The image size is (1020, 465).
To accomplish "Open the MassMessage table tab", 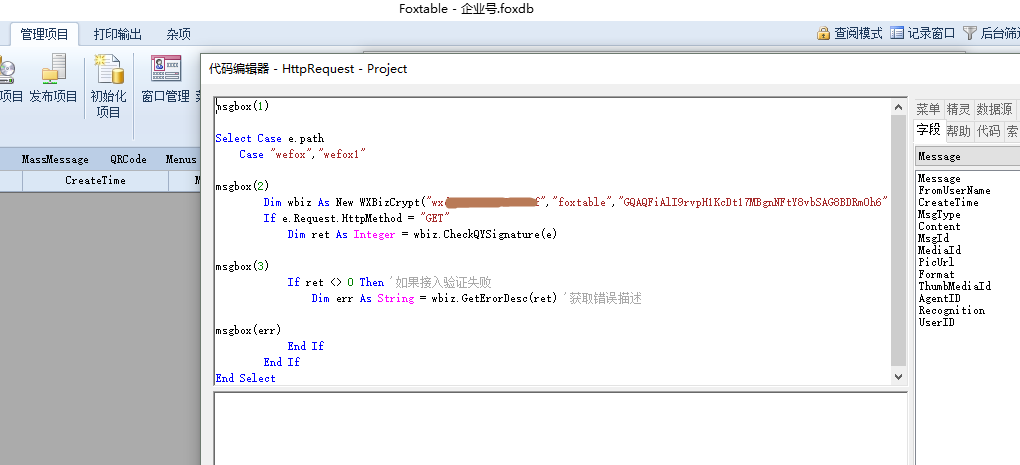I will coord(55,159).
